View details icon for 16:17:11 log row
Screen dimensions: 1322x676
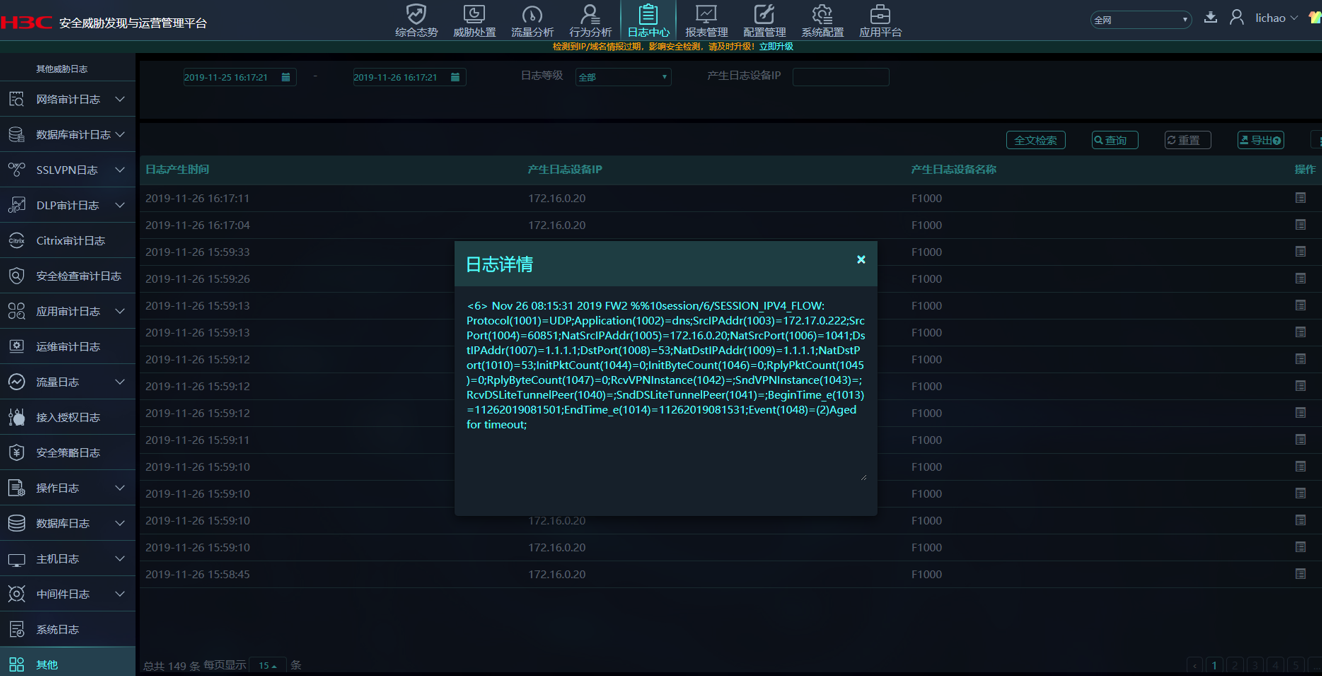tap(1300, 198)
